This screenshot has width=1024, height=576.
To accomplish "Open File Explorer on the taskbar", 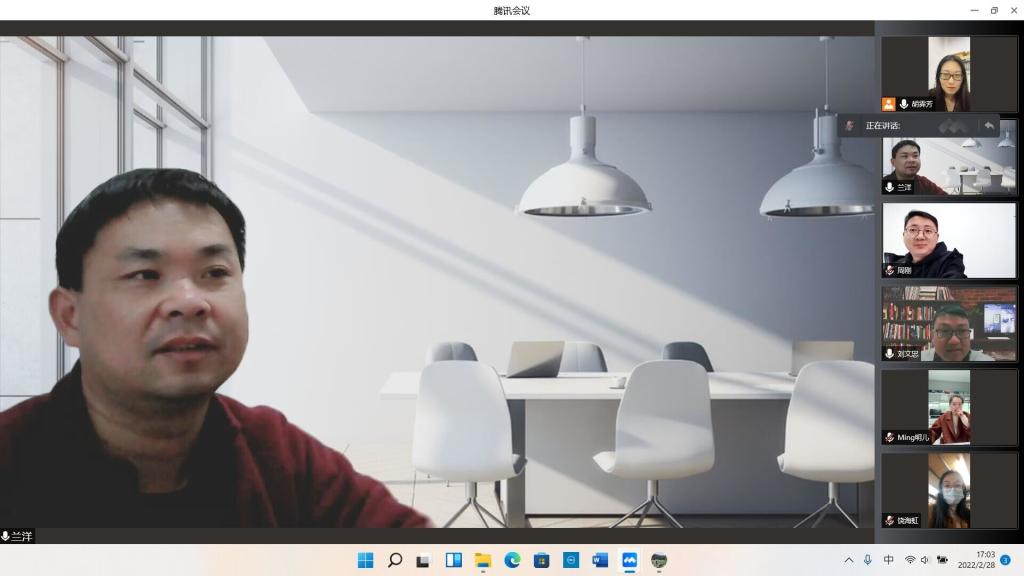I will tap(483, 560).
